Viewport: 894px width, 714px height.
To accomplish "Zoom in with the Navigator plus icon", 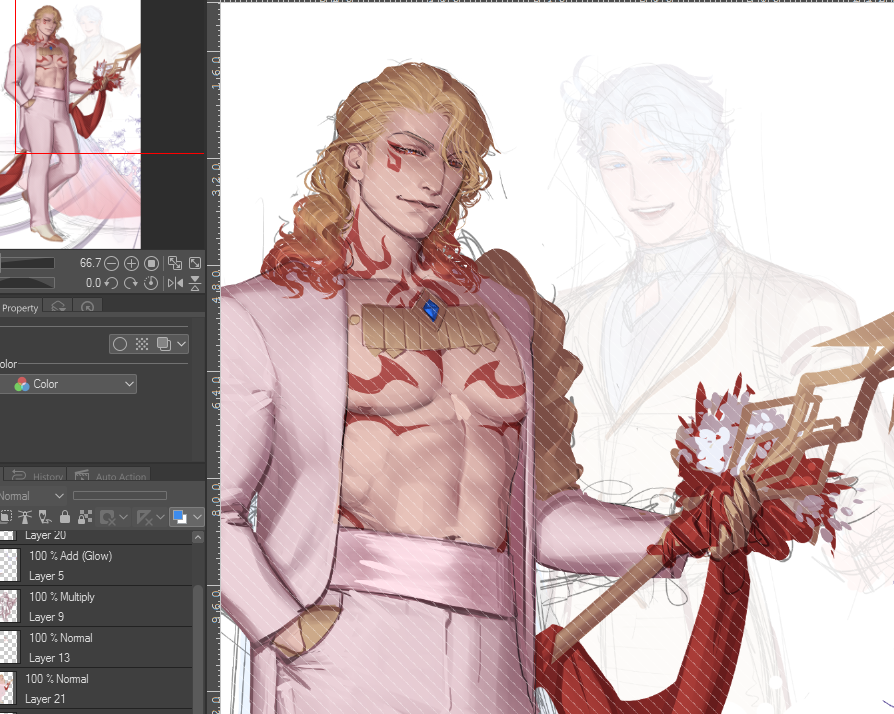I will (x=131, y=263).
